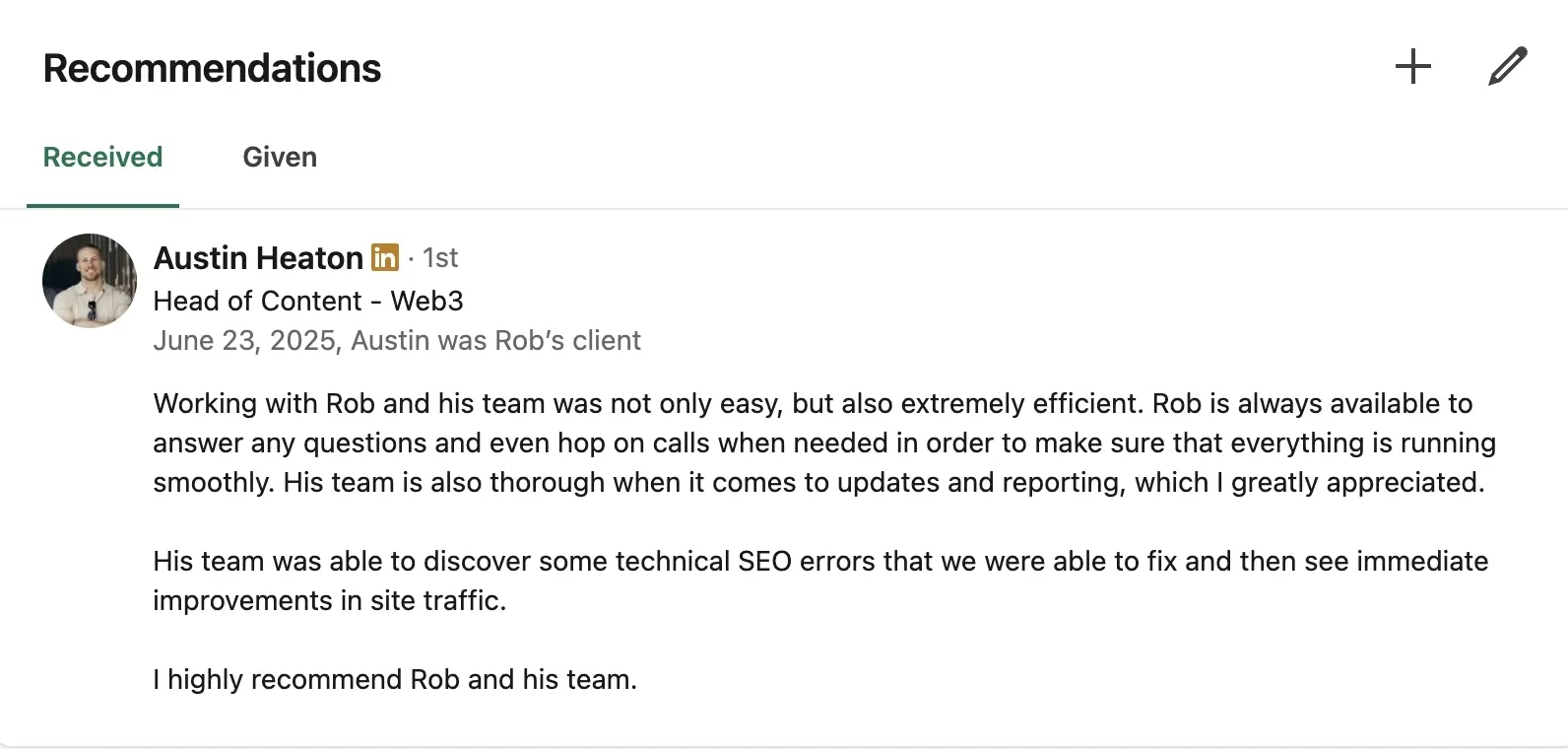
Task: Select the 'June 23, 2025, Austin was Rob's client' line
Action: click(x=397, y=340)
